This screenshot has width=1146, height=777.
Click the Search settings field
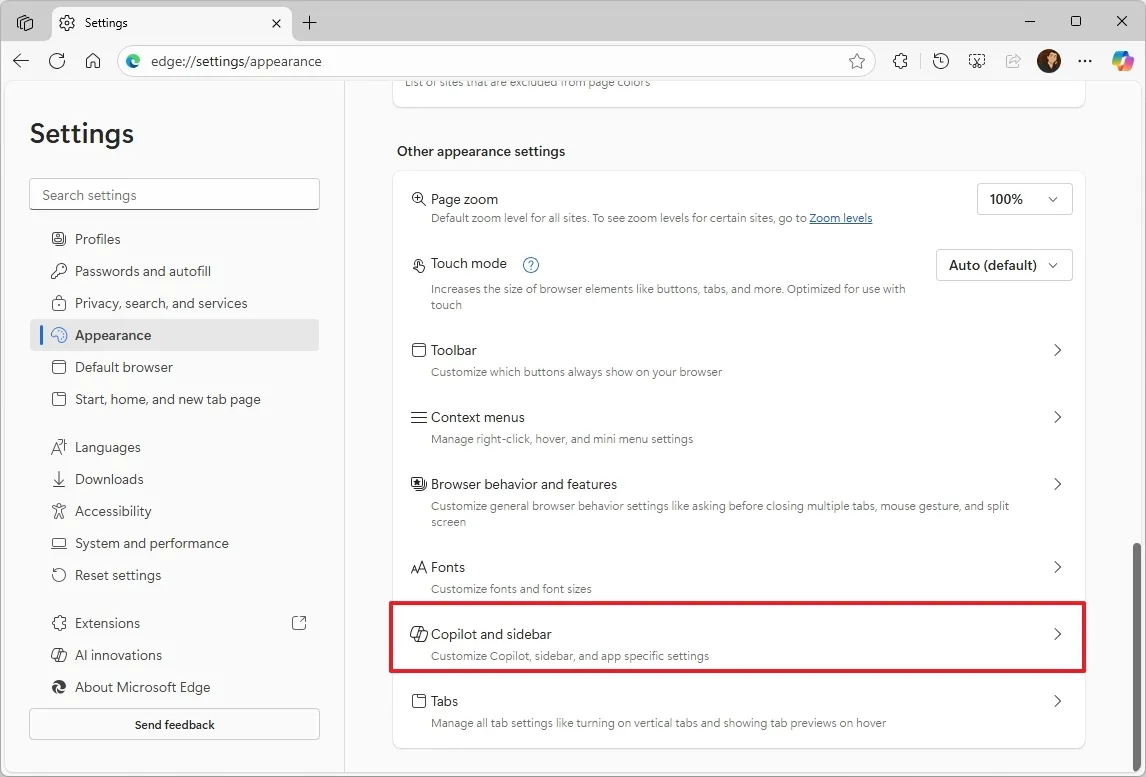174,194
